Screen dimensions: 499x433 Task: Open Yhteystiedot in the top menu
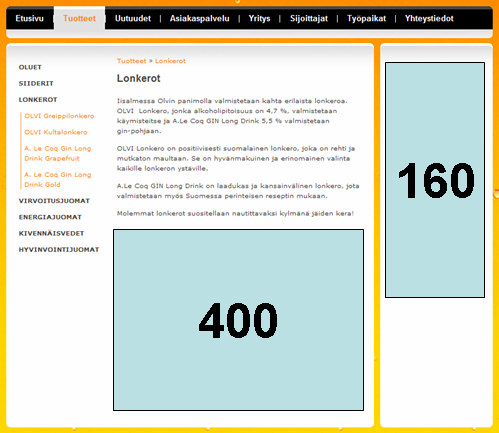click(429, 19)
